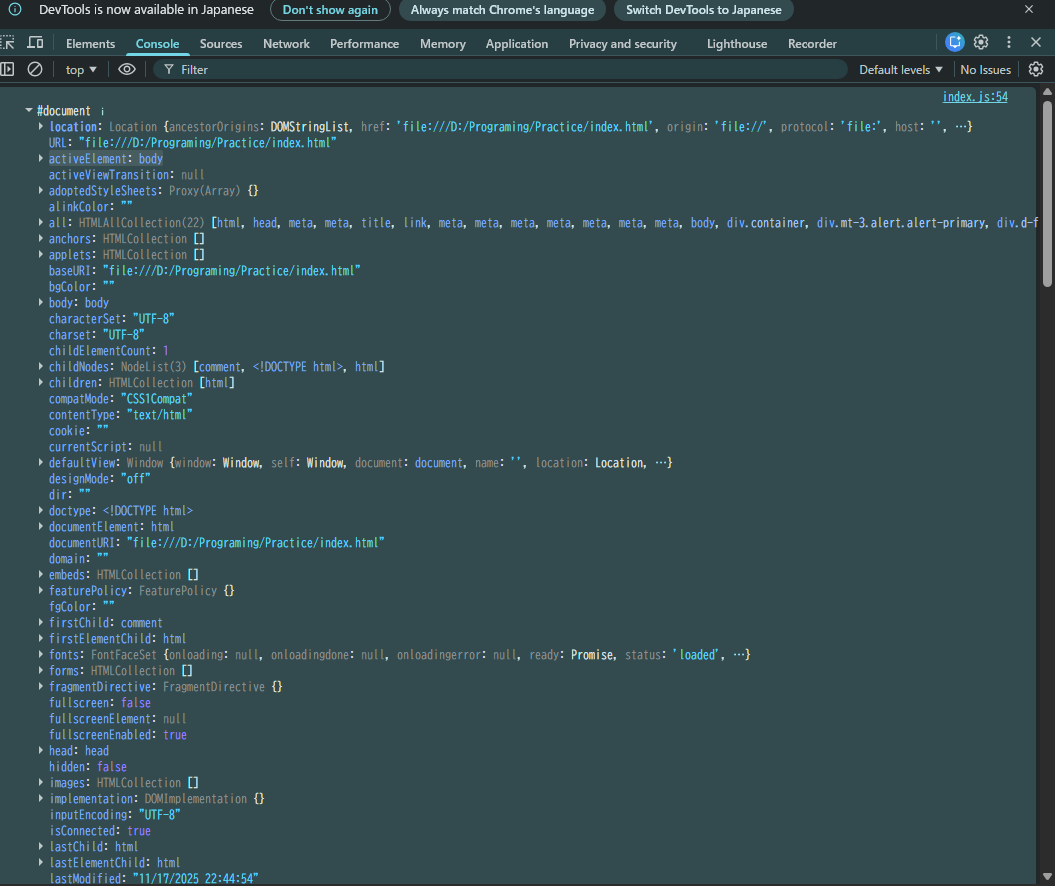Open the top JavaScript context dropdown
Viewport: 1055px width, 886px height.
pos(81,69)
